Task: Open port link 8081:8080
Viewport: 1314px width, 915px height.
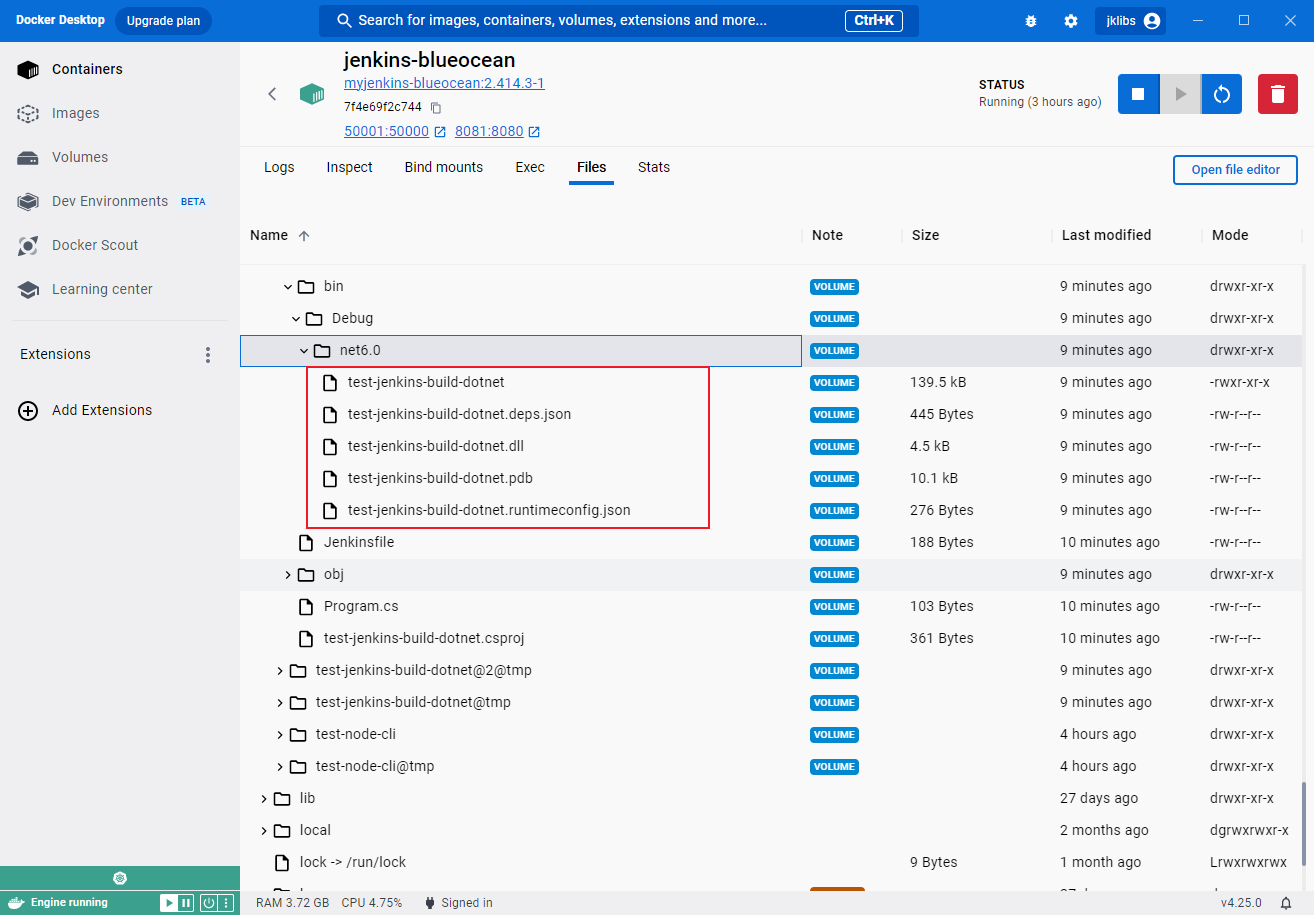Action: click(489, 131)
